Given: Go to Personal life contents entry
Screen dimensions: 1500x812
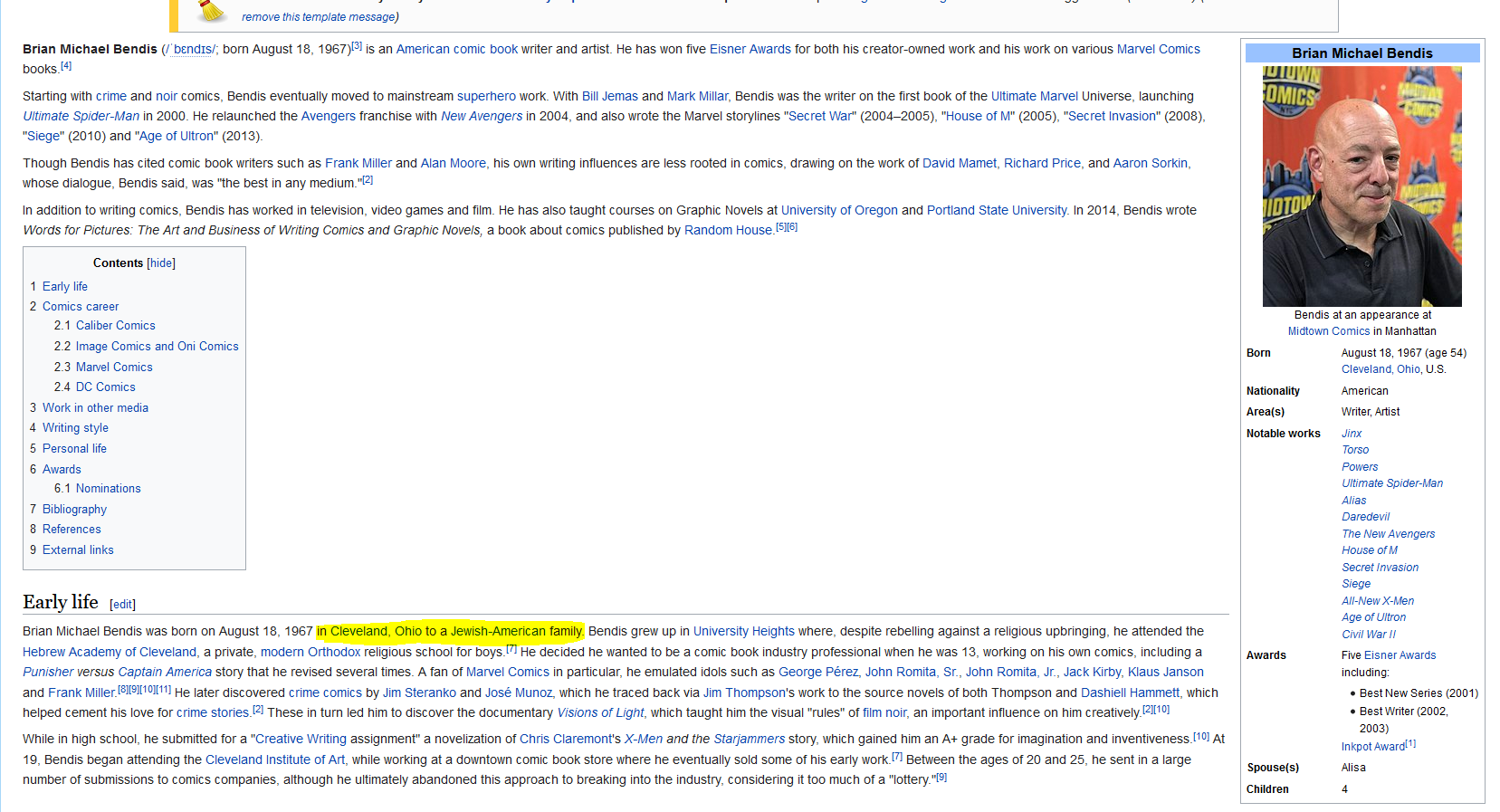Looking at the screenshot, I should (74, 449).
